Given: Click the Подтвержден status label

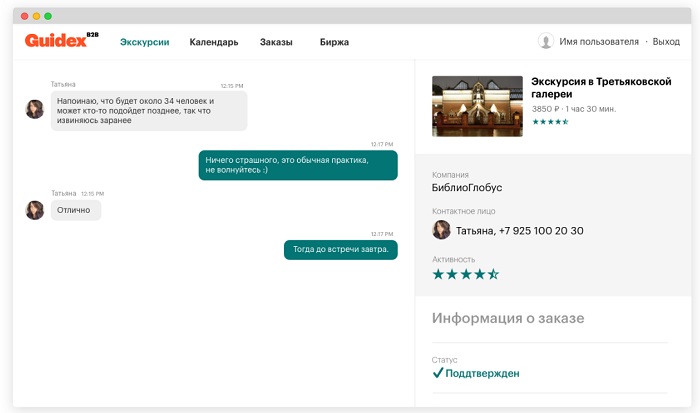Looking at the screenshot, I should click(x=483, y=374).
